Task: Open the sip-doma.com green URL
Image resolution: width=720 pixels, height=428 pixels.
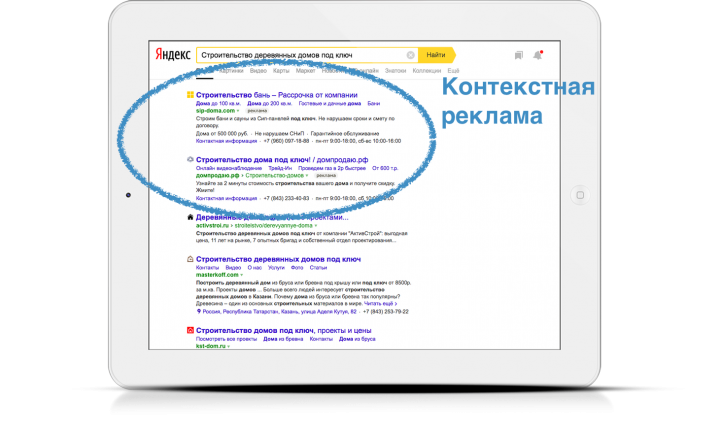Action: tap(215, 111)
